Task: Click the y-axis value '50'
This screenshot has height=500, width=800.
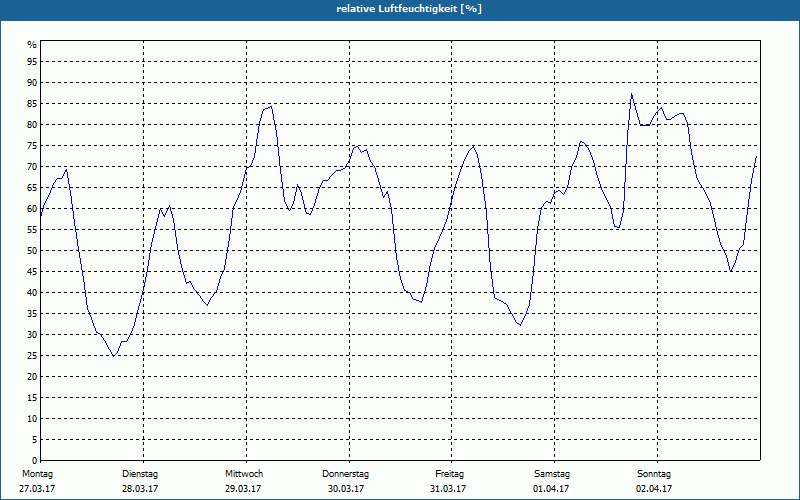Action: point(32,251)
